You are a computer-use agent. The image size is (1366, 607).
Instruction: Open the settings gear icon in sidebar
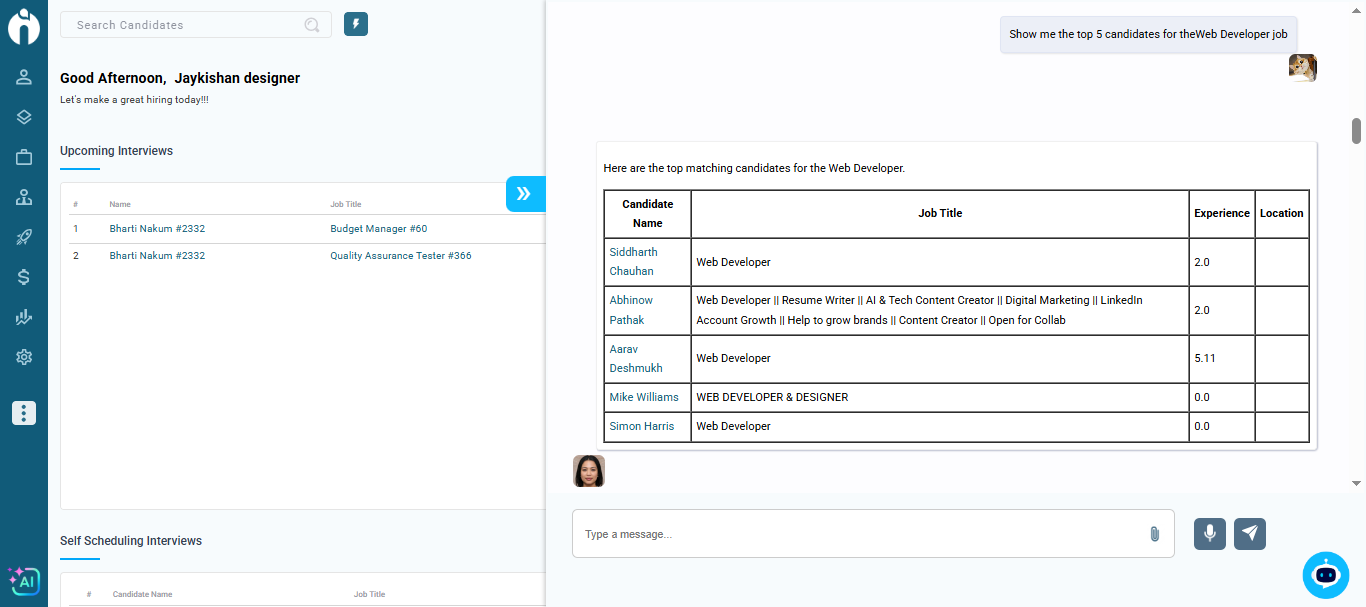(24, 357)
